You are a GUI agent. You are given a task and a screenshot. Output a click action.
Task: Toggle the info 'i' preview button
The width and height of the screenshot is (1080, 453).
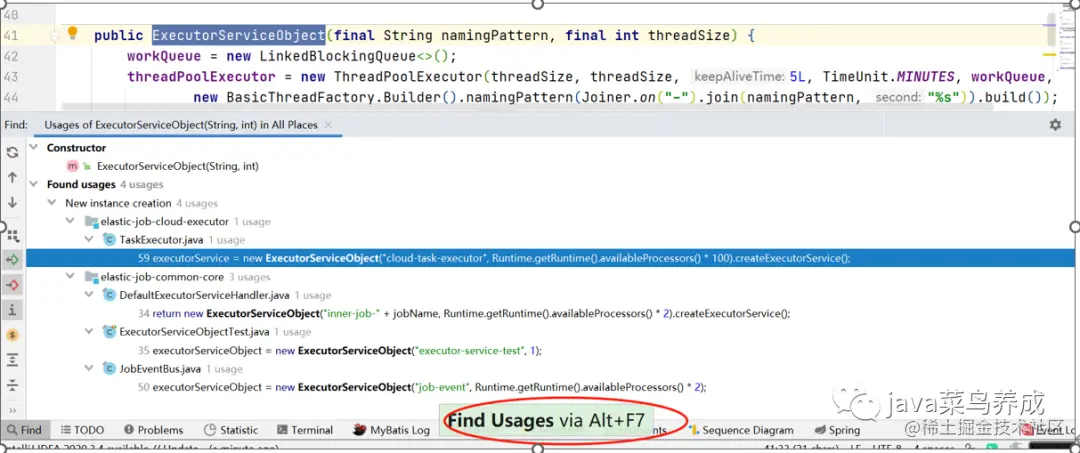click(x=12, y=310)
